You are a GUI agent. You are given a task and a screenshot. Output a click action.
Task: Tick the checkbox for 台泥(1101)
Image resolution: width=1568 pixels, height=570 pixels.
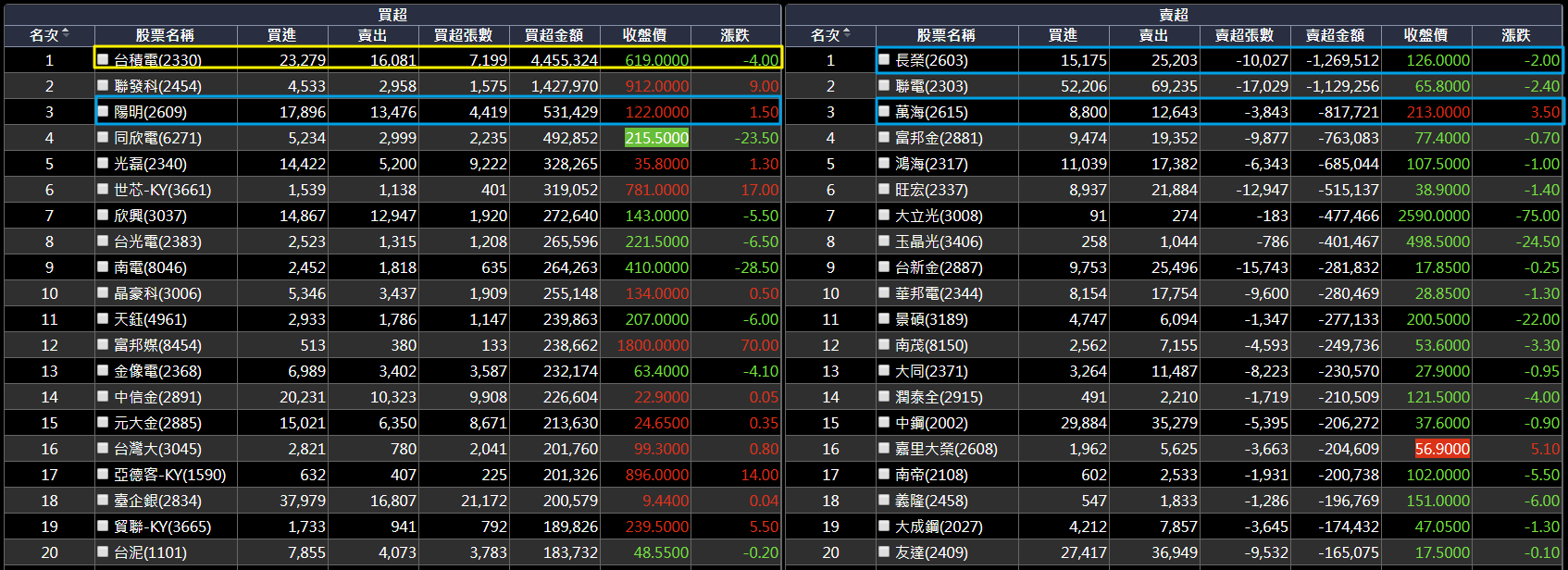pyautogui.click(x=104, y=551)
